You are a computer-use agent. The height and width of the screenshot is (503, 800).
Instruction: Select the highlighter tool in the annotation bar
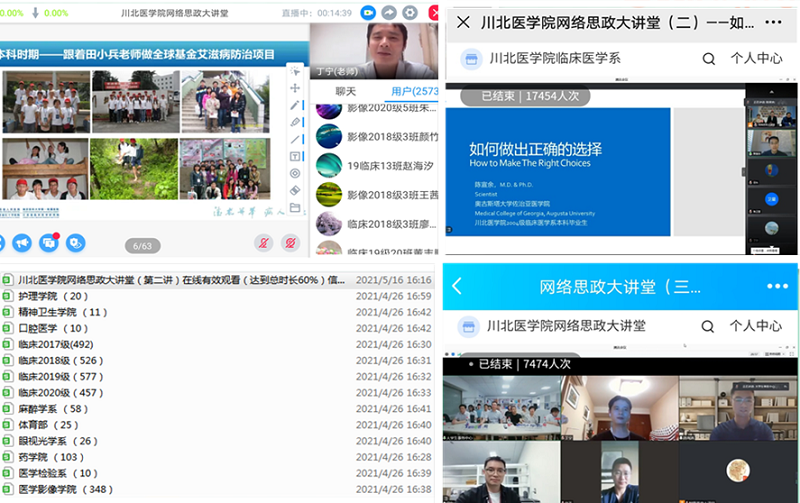(x=295, y=122)
